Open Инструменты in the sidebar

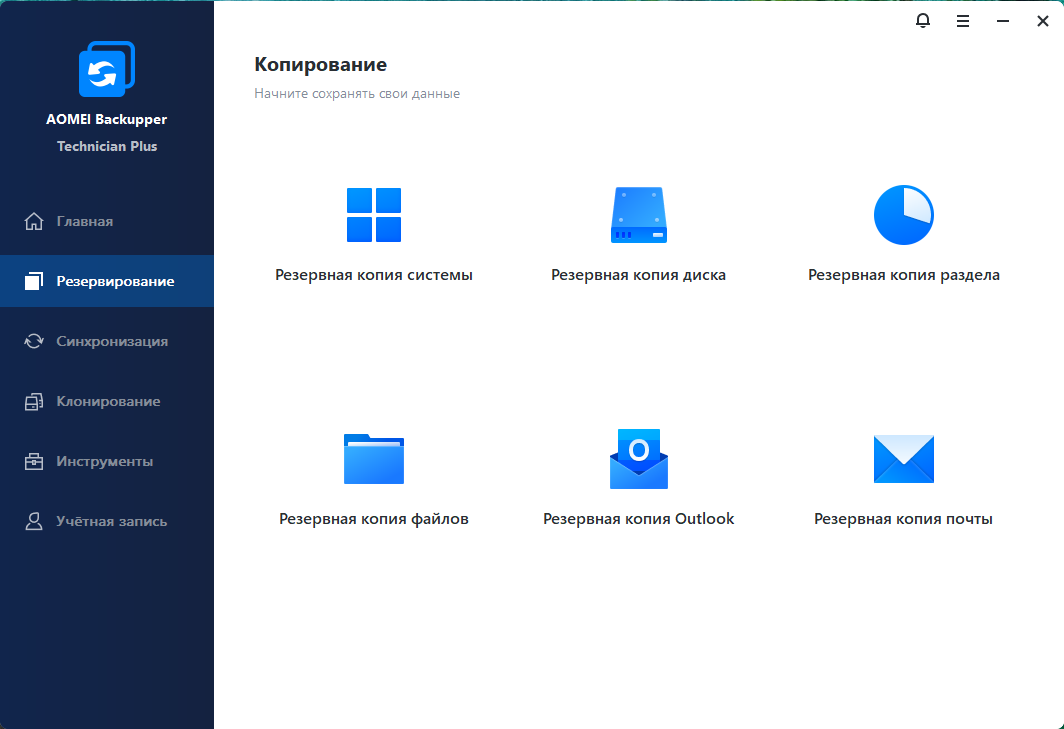click(104, 461)
